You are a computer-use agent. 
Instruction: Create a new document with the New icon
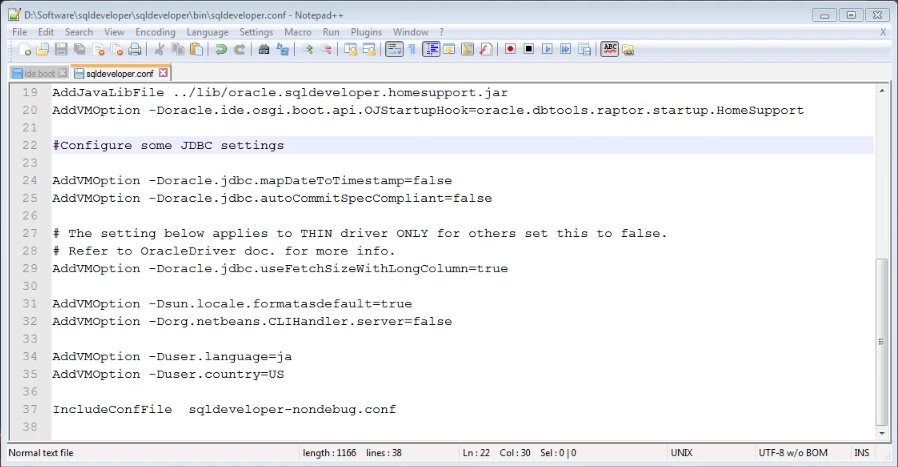25,50
